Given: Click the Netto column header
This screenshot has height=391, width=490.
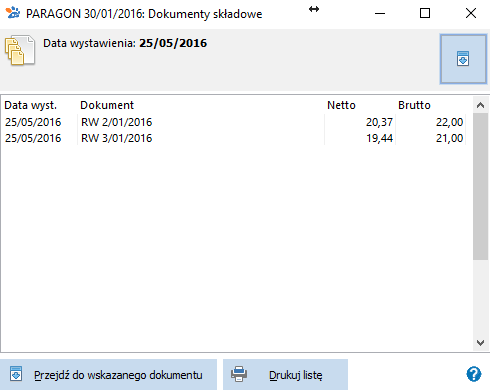Looking at the screenshot, I should click(341, 105).
